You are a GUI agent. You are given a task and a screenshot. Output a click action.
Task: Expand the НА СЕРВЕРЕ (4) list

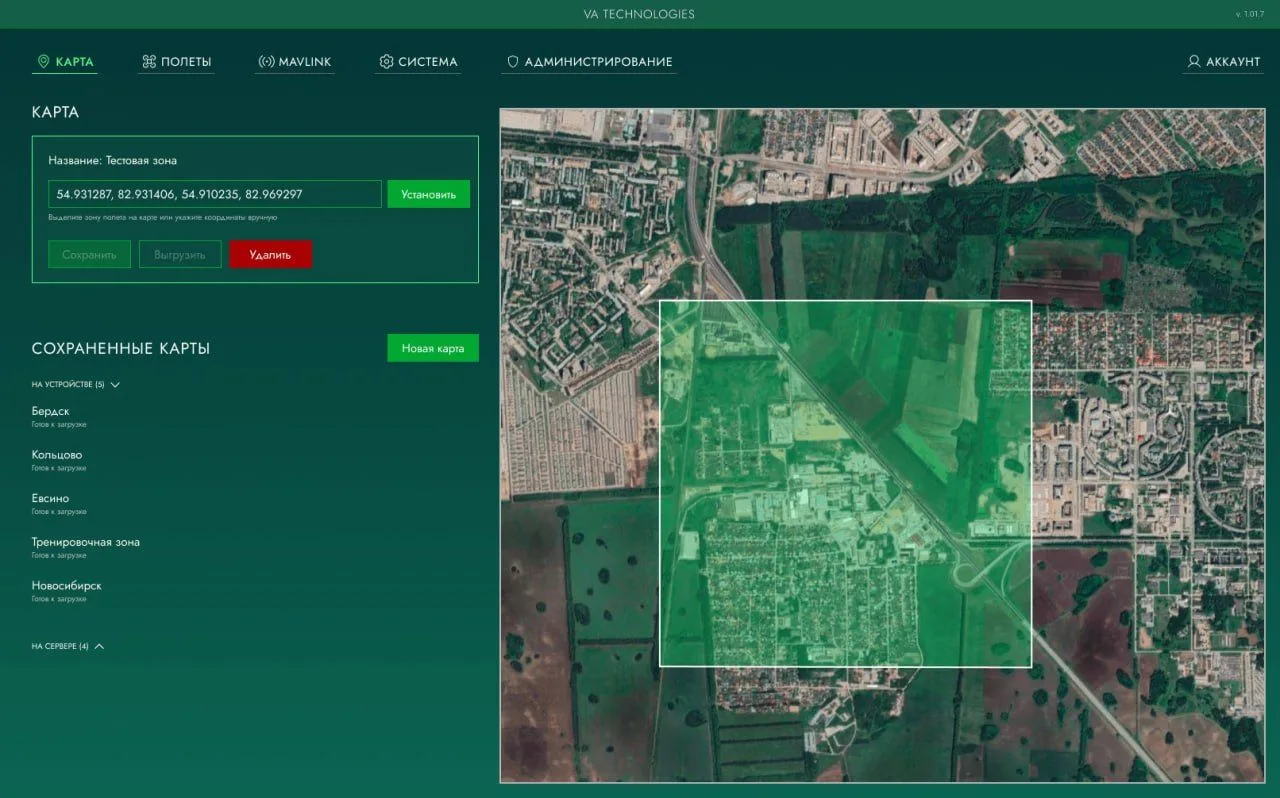68,646
